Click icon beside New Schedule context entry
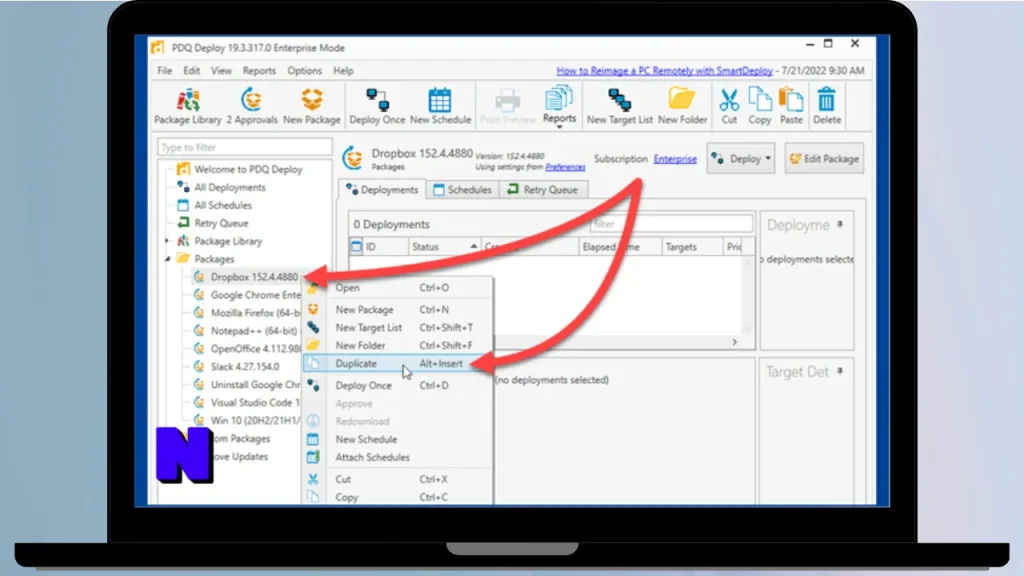The image size is (1024, 576). pos(313,440)
